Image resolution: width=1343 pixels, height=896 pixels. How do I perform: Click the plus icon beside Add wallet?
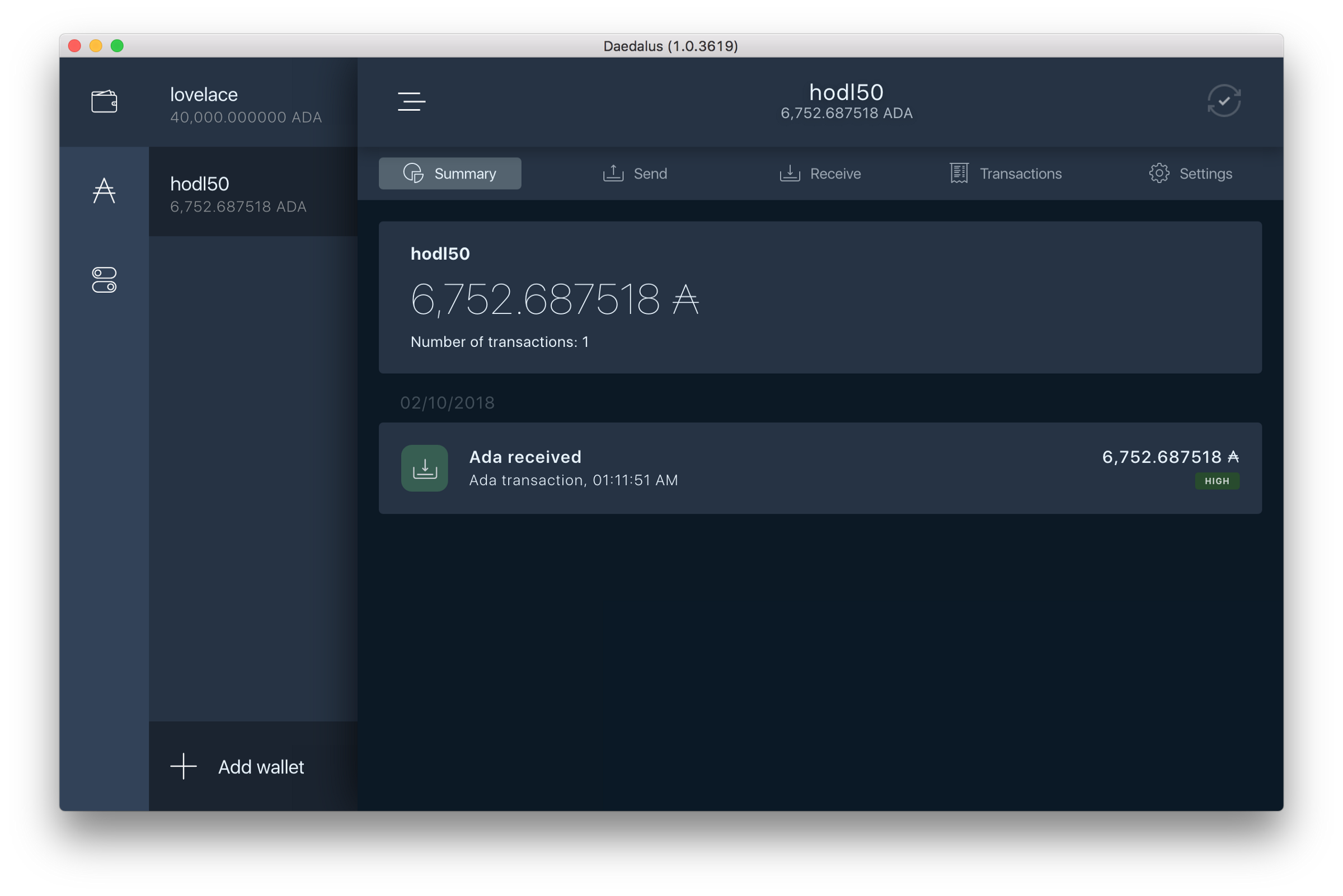pyautogui.click(x=184, y=766)
